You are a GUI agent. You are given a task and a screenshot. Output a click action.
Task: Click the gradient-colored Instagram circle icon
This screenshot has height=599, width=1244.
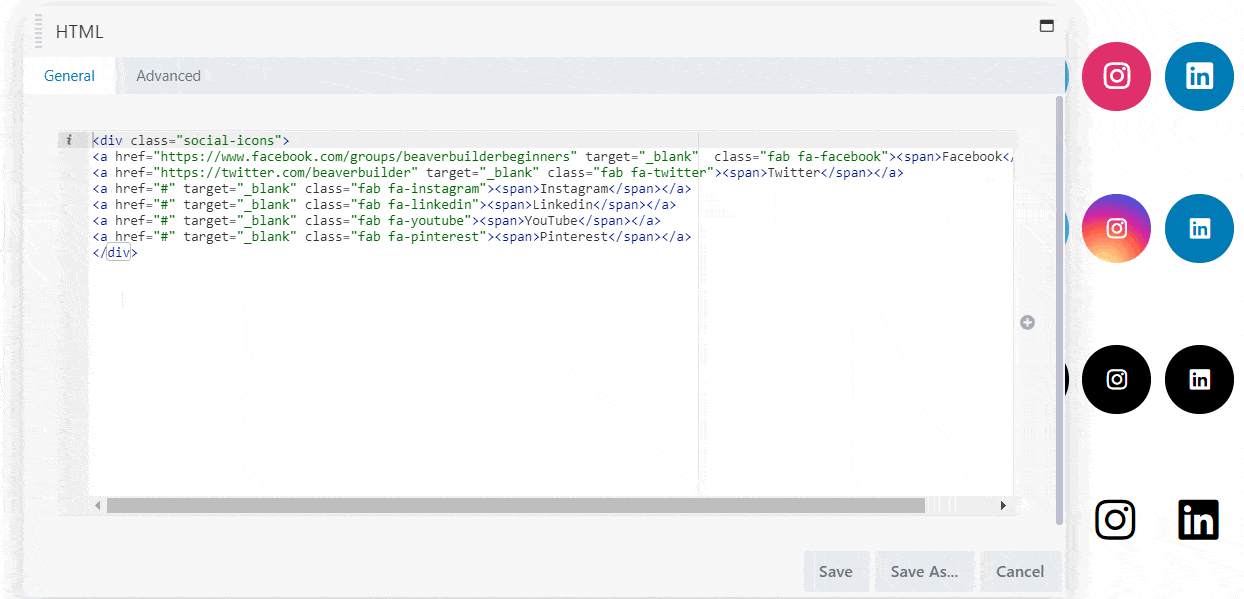[x=1116, y=228]
